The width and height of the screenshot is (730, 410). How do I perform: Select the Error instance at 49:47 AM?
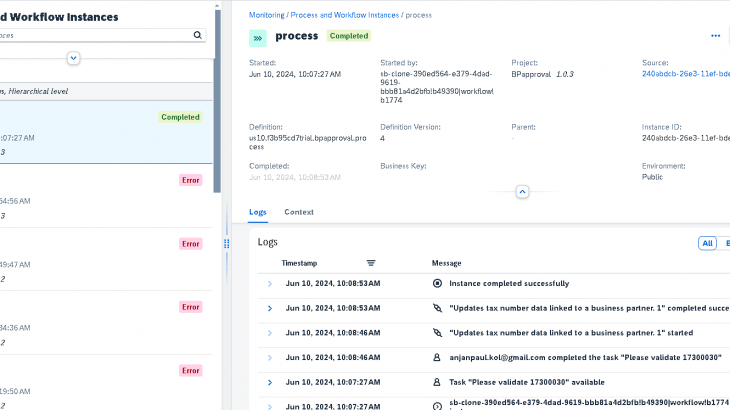(106, 260)
